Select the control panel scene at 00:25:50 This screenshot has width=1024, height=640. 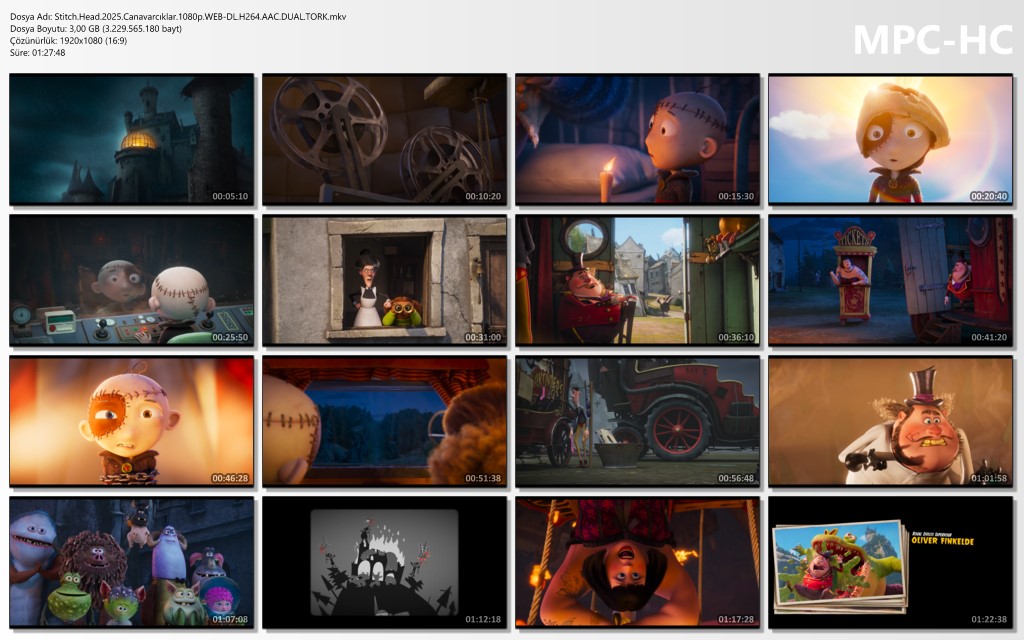[x=131, y=281]
